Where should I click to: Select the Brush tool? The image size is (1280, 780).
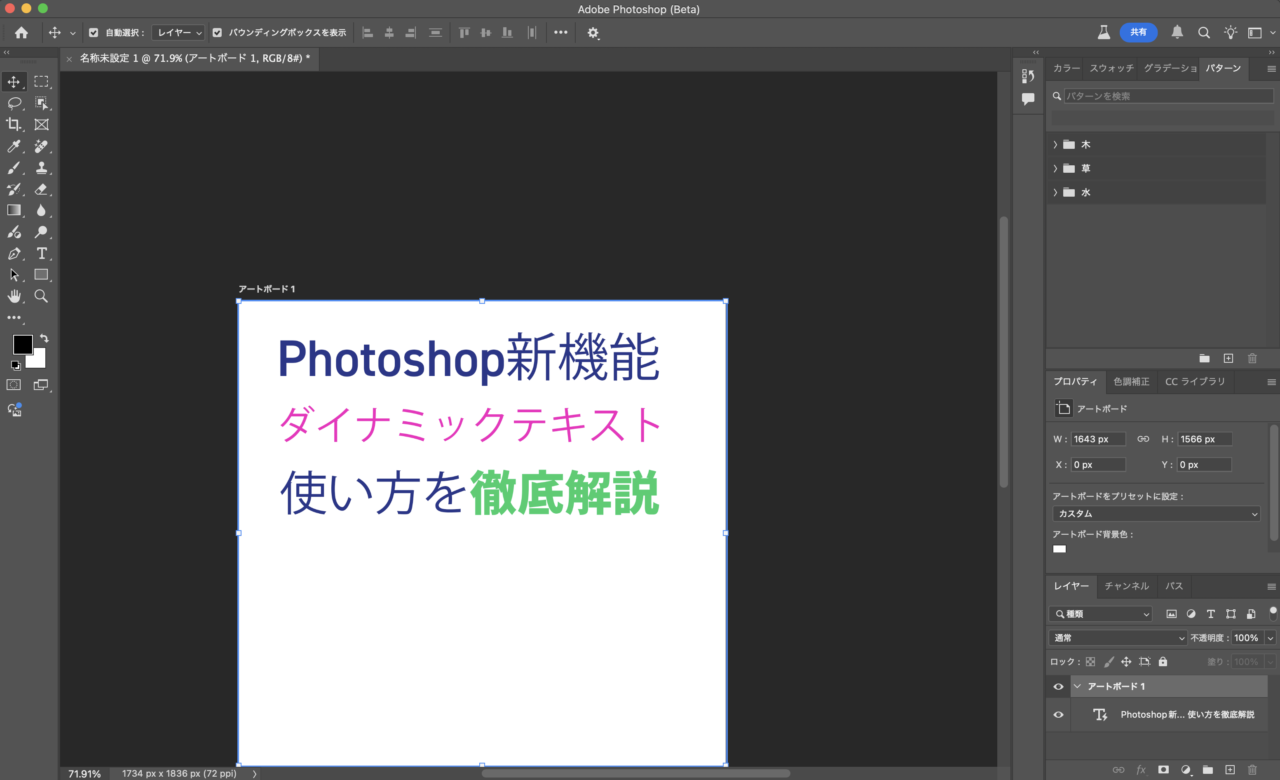point(14,168)
